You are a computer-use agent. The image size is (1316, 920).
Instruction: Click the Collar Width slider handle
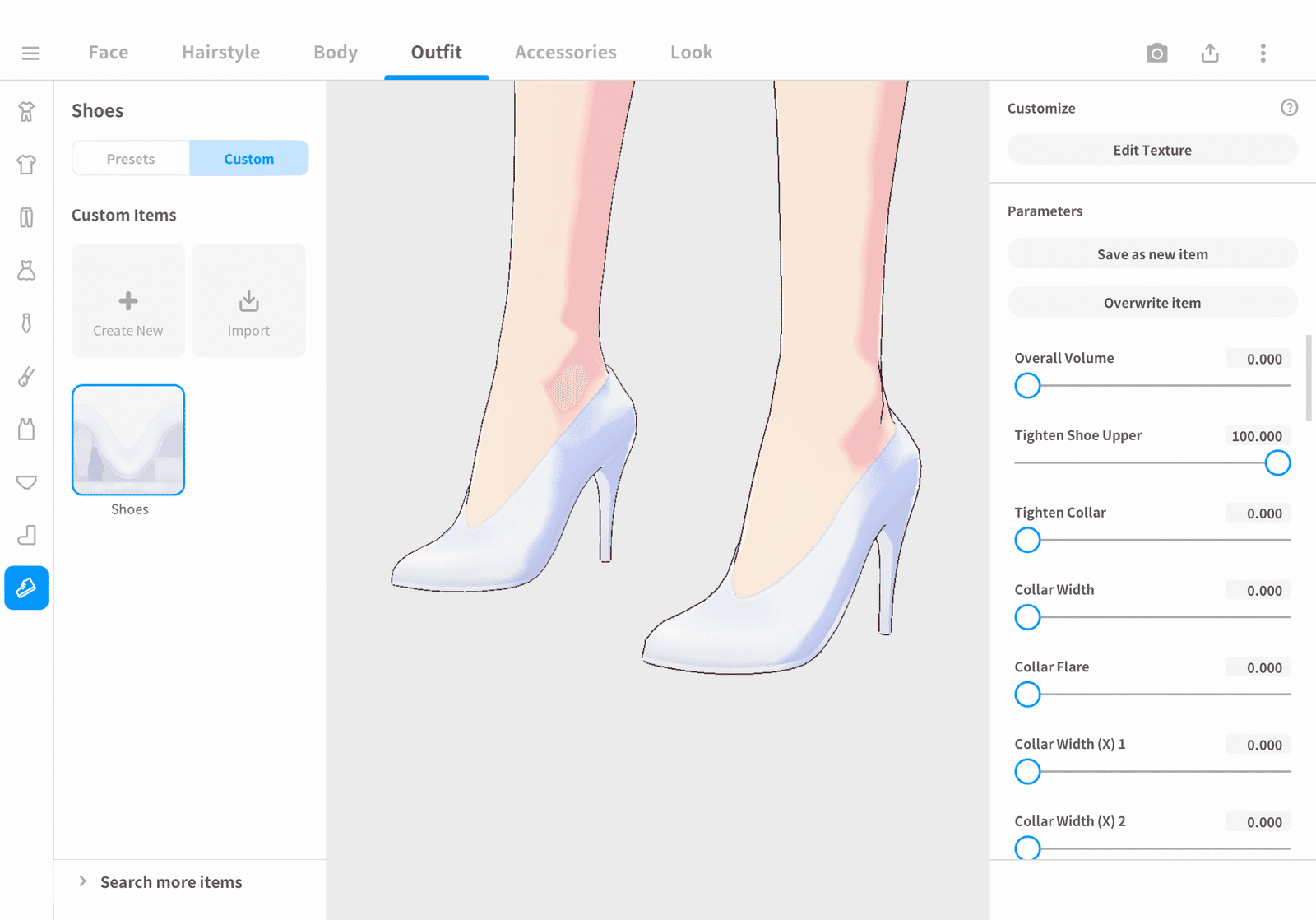[x=1027, y=617]
